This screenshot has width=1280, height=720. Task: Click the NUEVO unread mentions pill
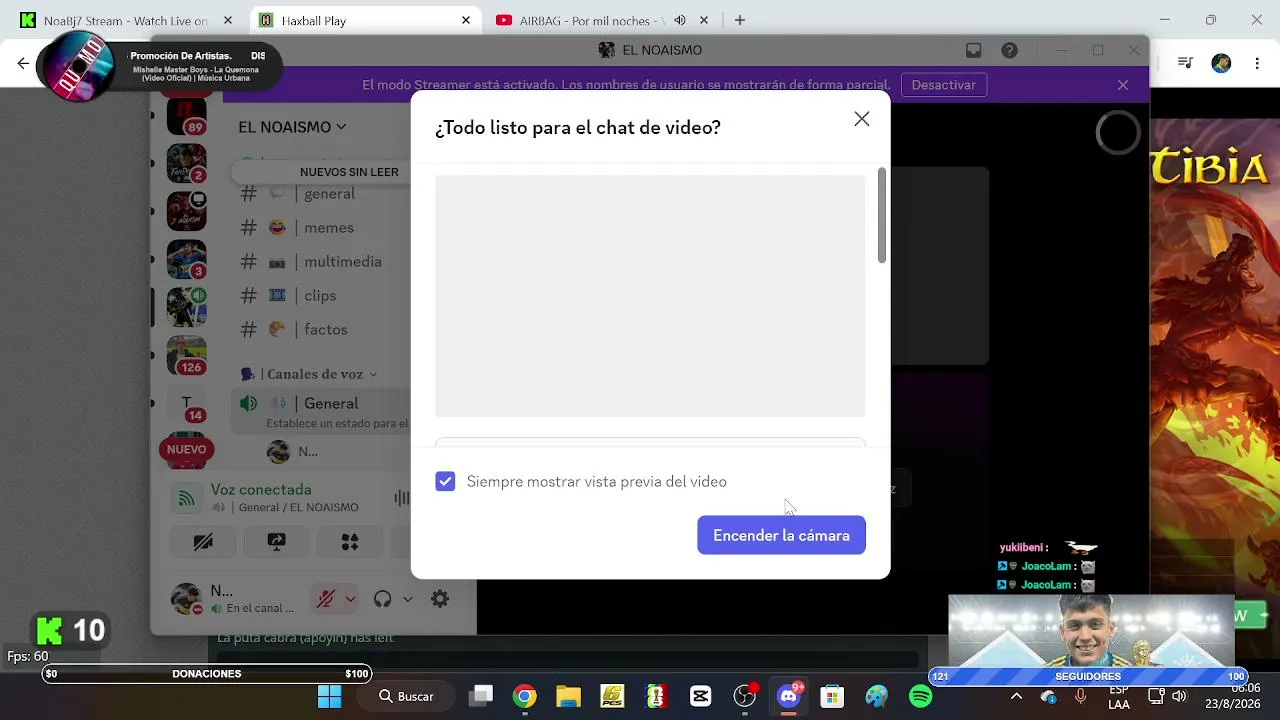[187, 449]
